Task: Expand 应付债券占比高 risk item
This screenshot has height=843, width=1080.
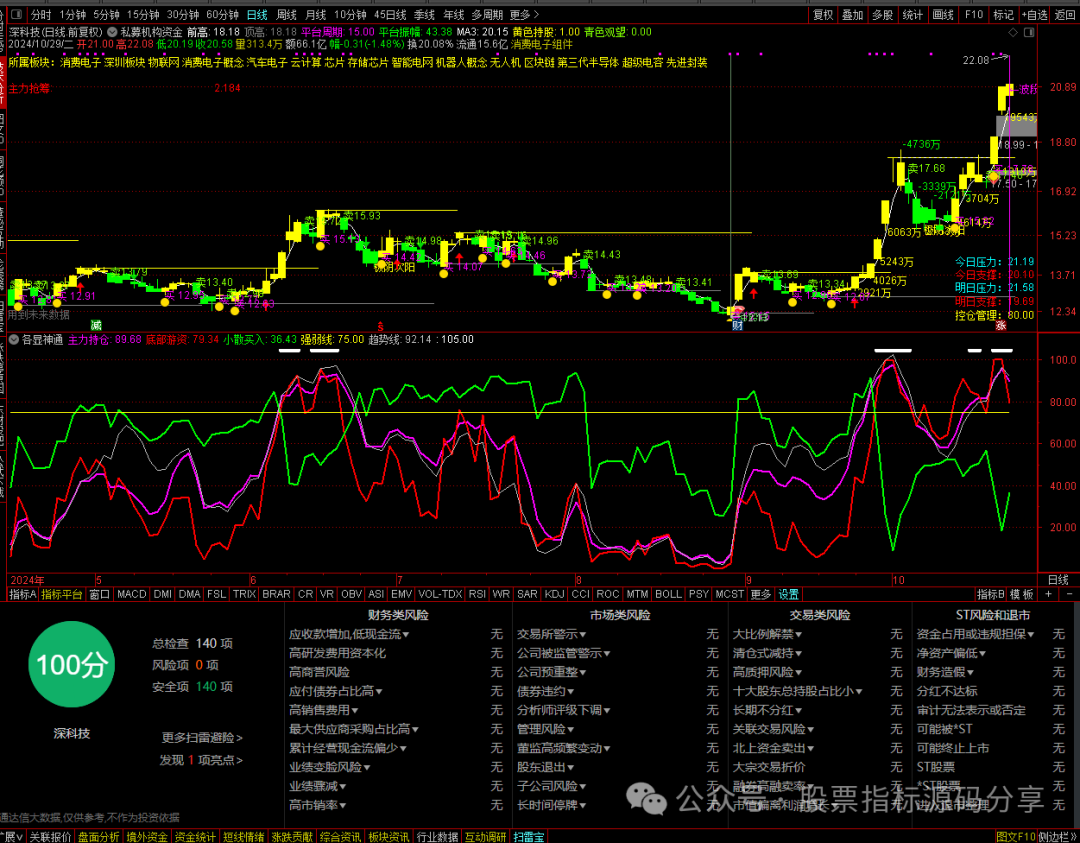Action: tap(336, 691)
